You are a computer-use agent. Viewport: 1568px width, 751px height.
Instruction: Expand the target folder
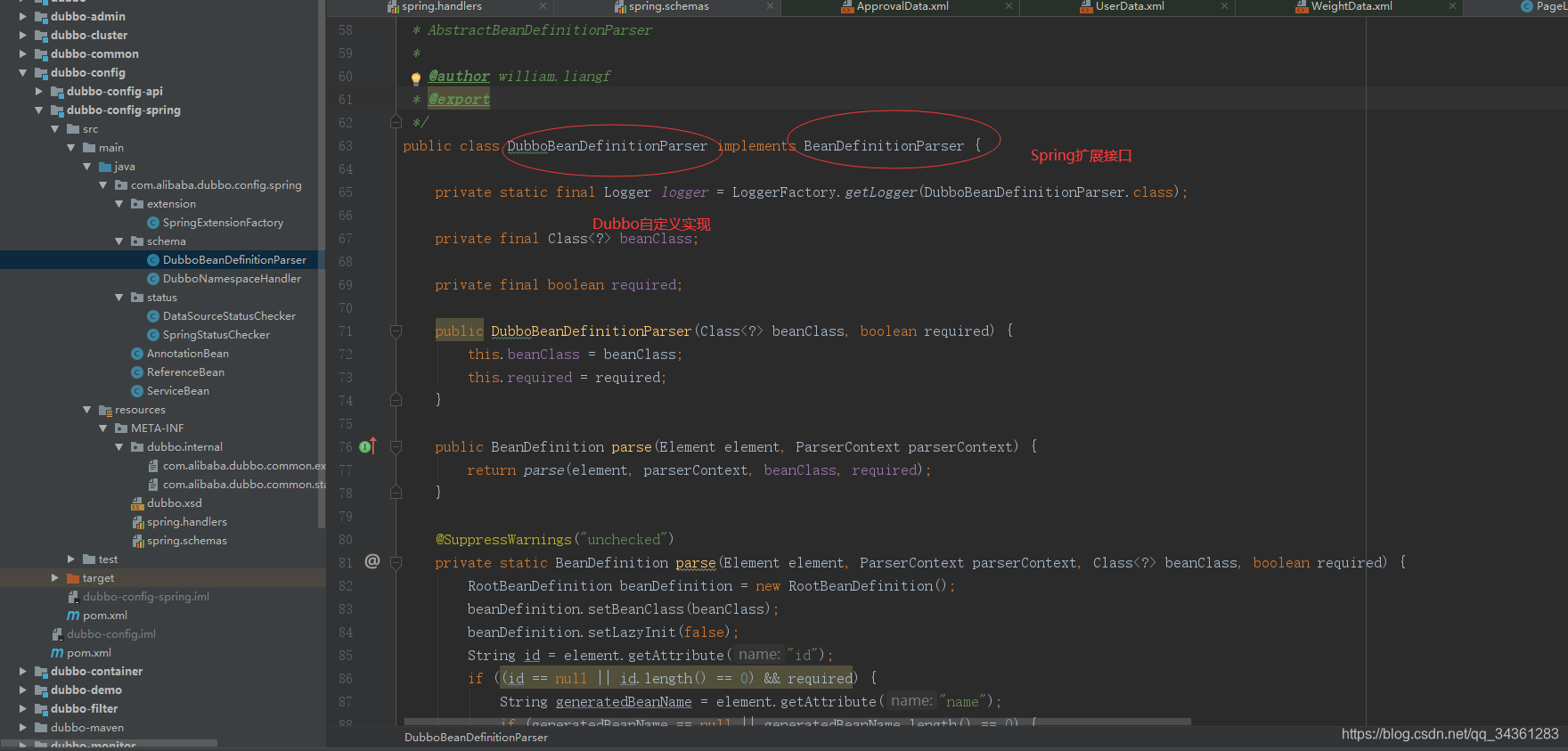pos(55,578)
